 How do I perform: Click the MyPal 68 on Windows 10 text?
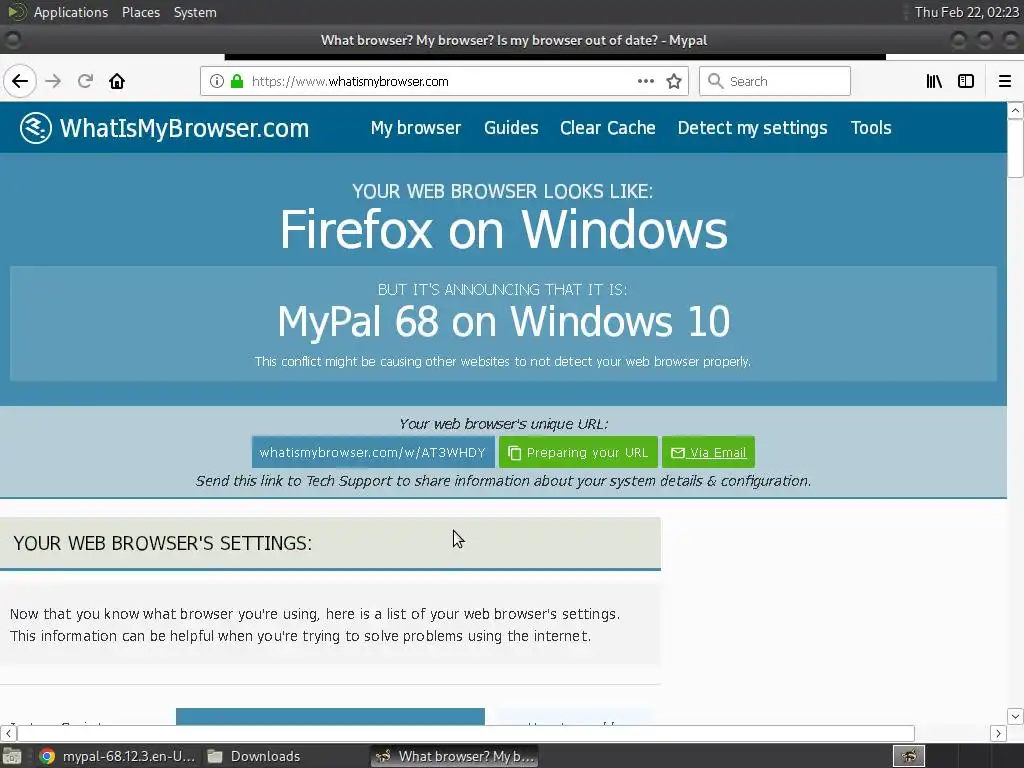(504, 321)
